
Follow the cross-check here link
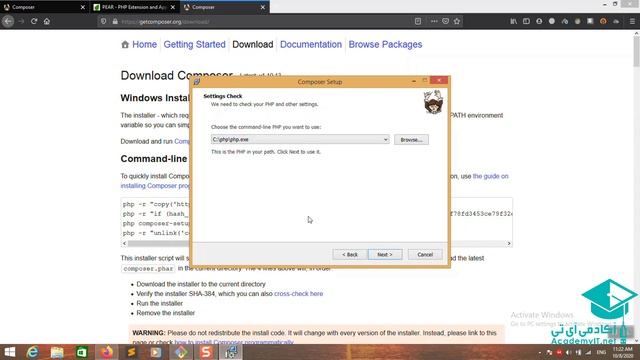298,293
